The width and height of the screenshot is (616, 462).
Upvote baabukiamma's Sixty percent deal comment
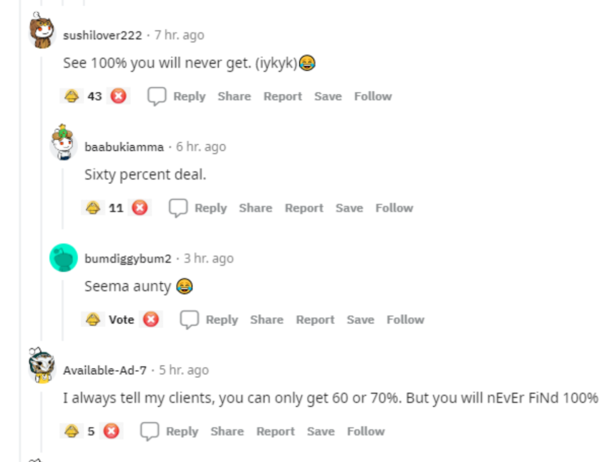coord(92,208)
